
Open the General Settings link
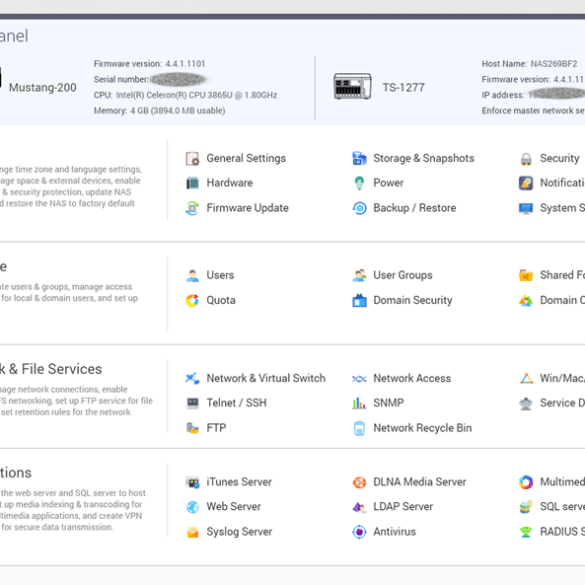(246, 159)
